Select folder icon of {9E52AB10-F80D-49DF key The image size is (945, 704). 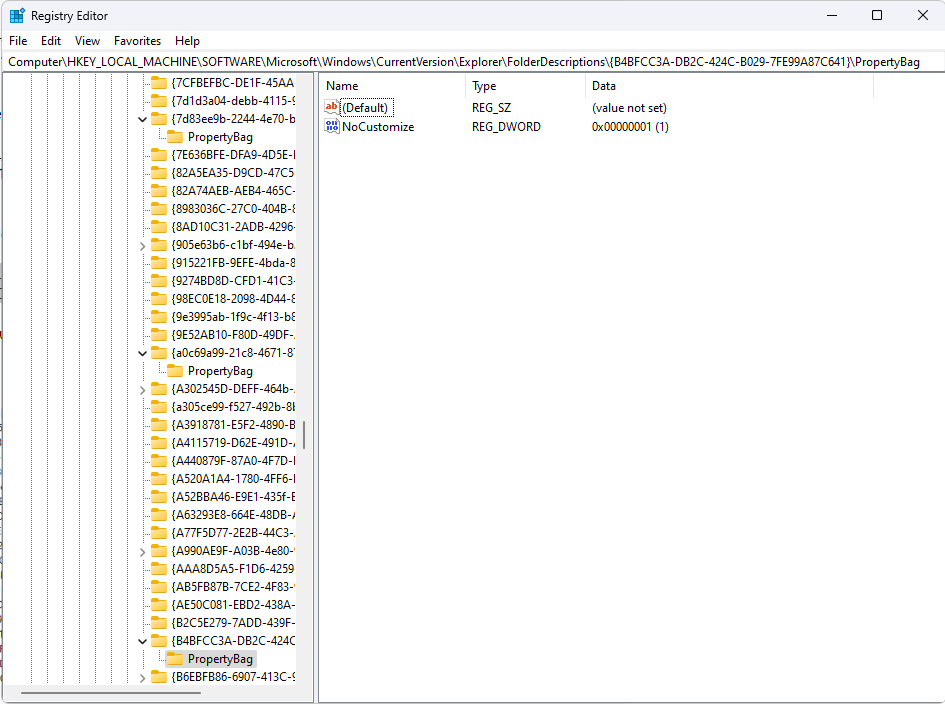(159, 335)
